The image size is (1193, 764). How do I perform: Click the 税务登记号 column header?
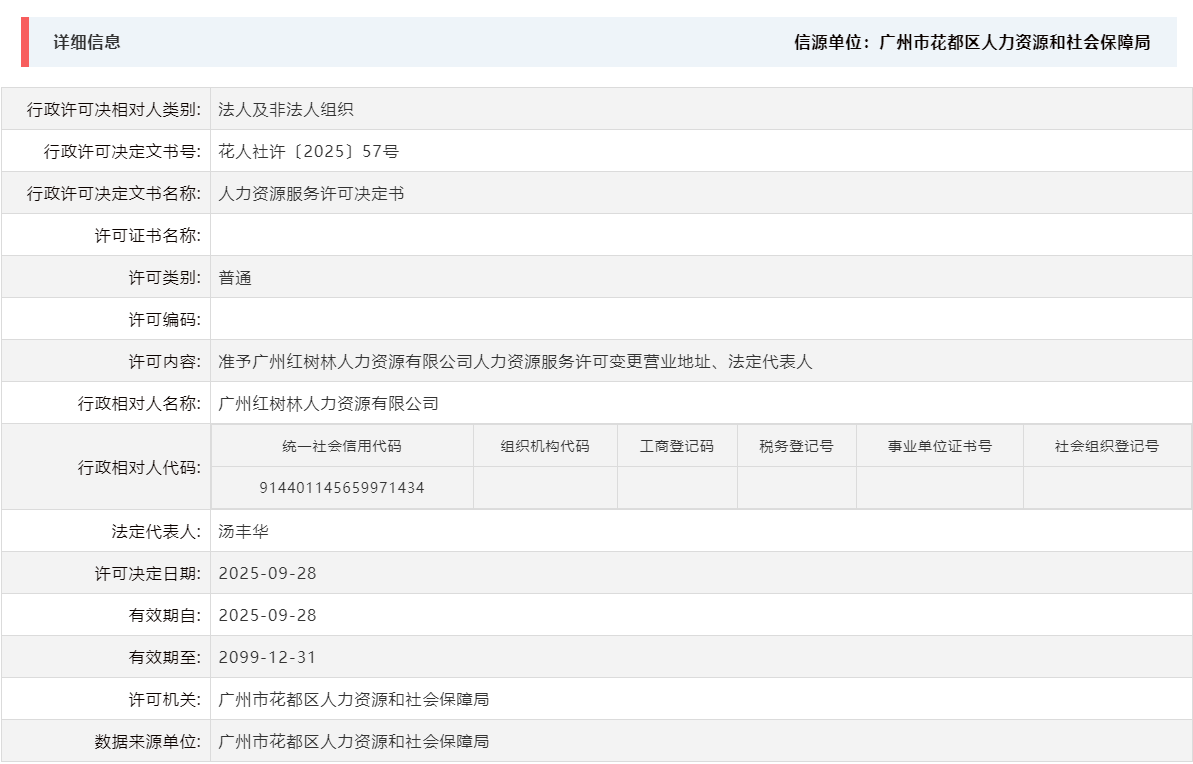point(795,446)
